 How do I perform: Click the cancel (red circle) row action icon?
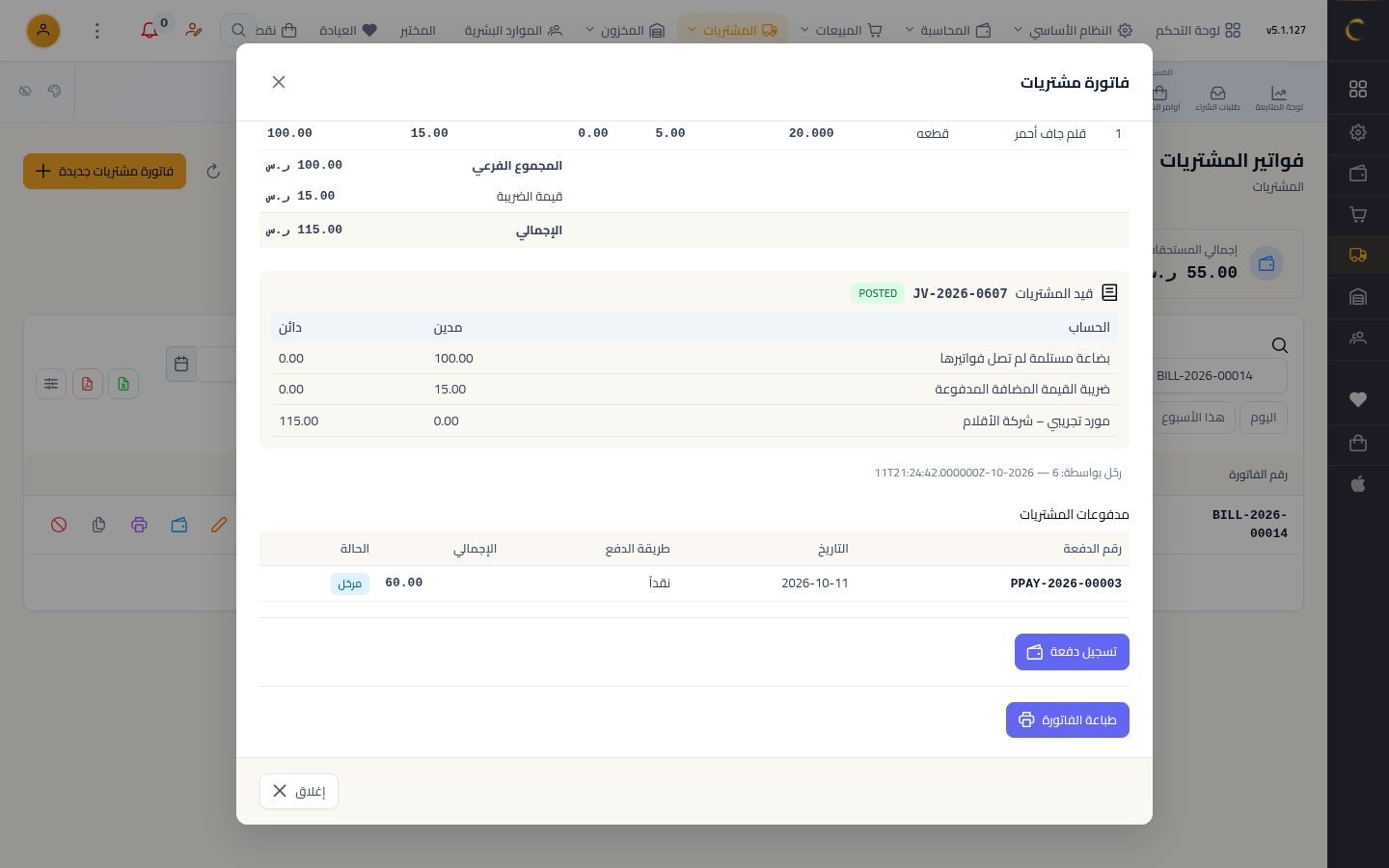[59, 525]
